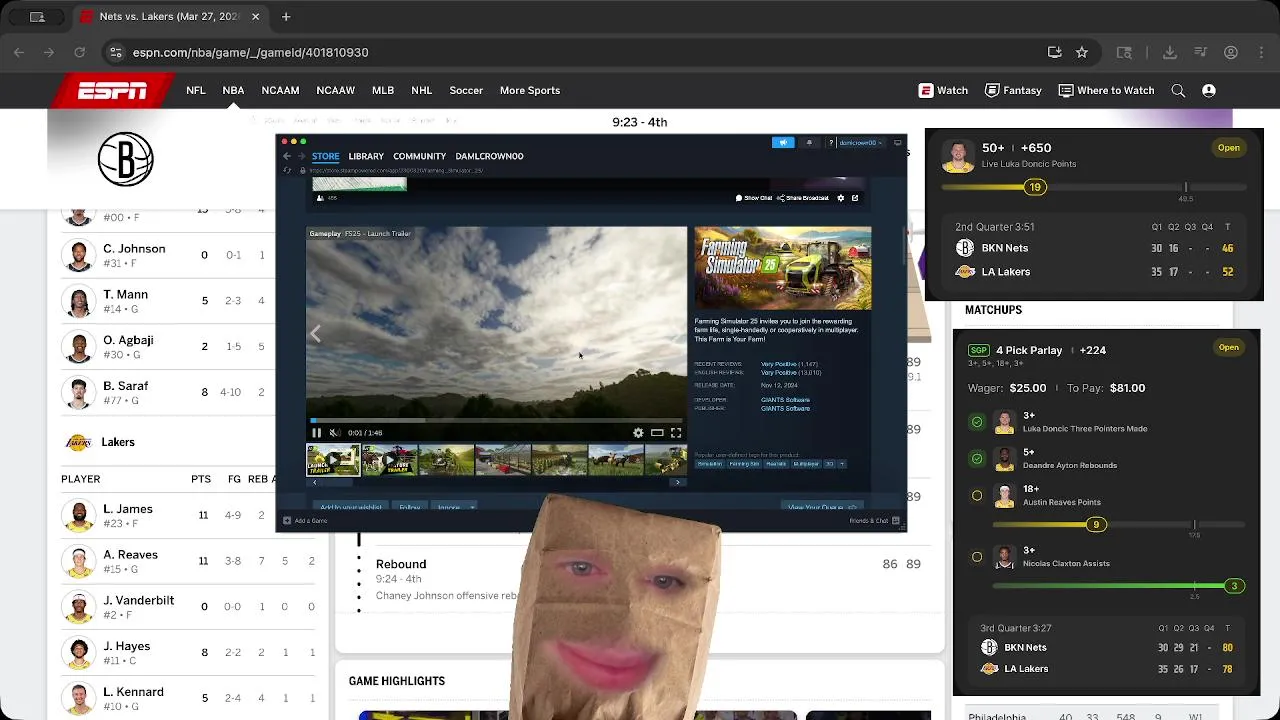Open More Sports ESPN menu
Image resolution: width=1280 pixels, height=720 pixels.
(530, 91)
